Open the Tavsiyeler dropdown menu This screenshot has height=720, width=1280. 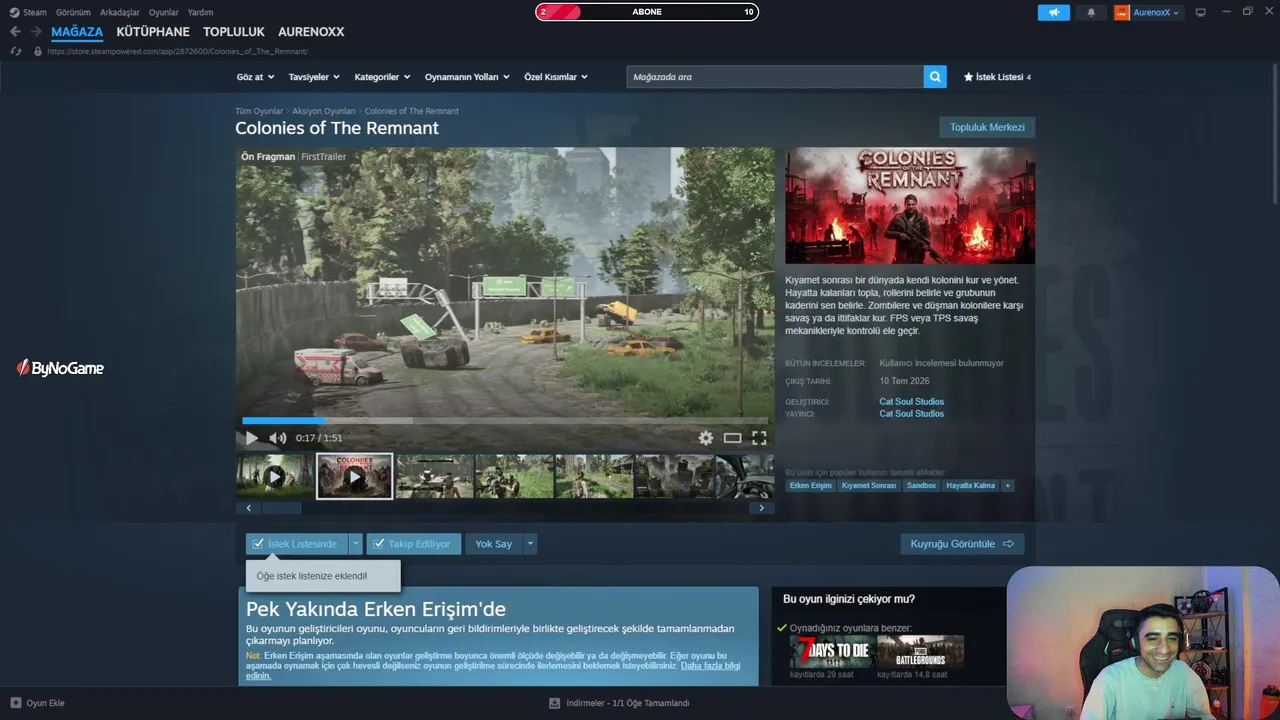[314, 77]
